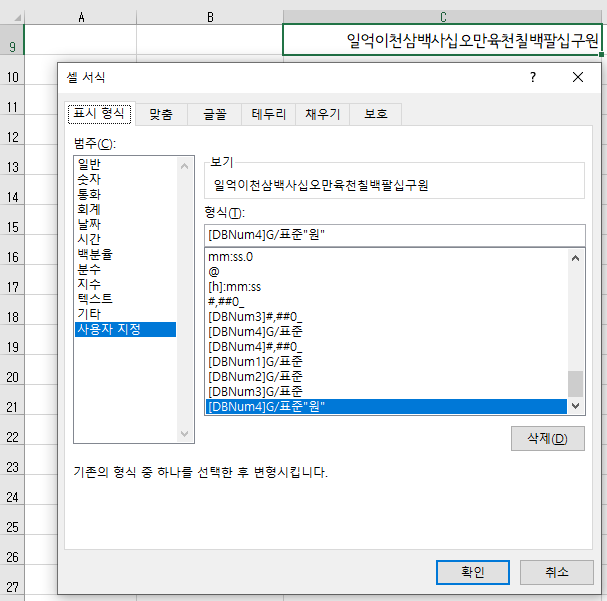The height and width of the screenshot is (601, 607).
Task: Select [h]:mm:ss format
Action: 386,287
